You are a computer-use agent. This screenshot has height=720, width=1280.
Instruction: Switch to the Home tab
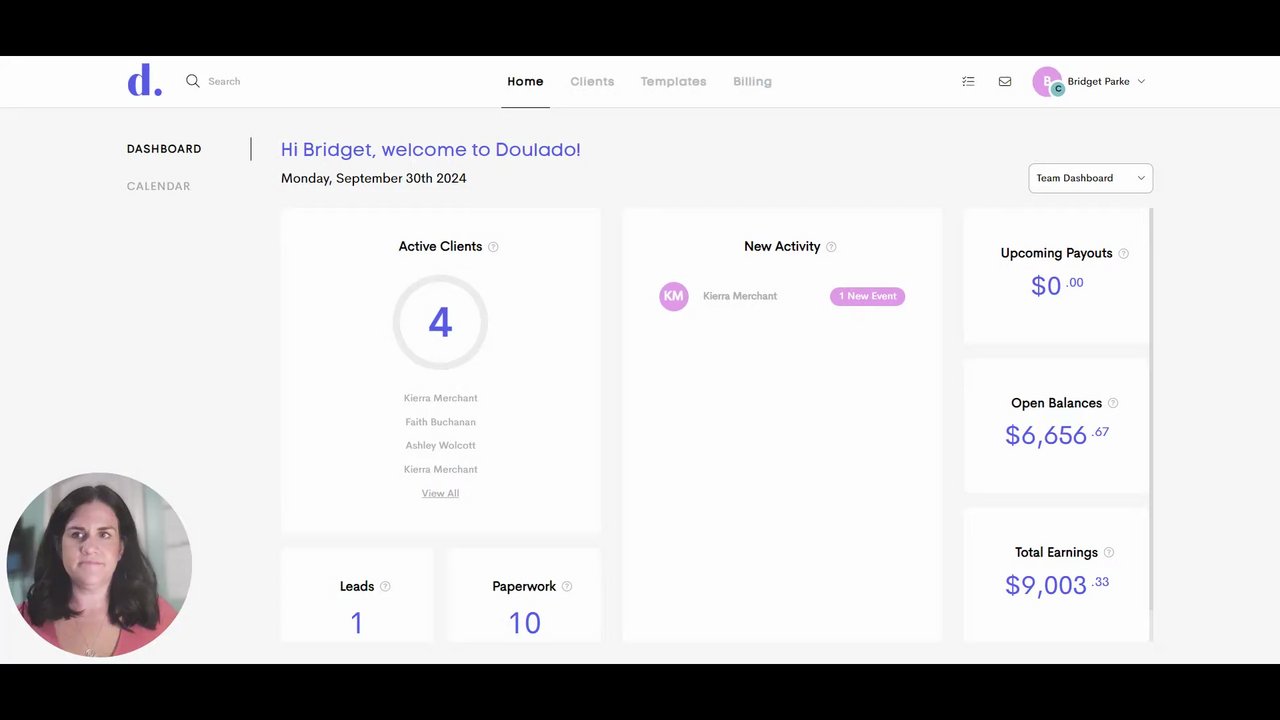click(x=525, y=82)
